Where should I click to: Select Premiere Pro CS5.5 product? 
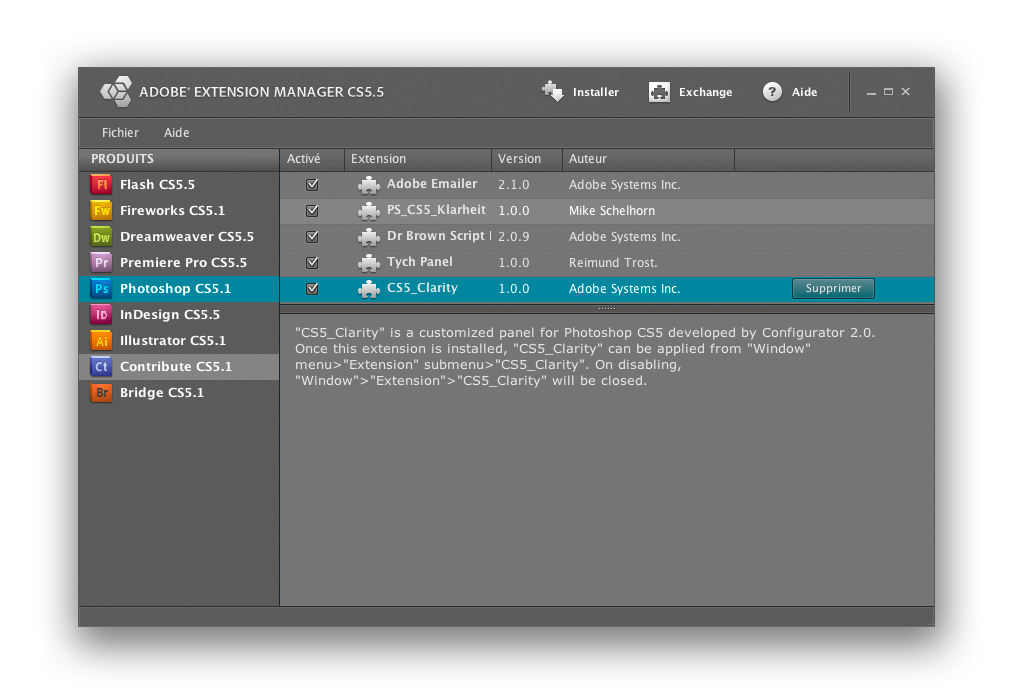click(179, 263)
